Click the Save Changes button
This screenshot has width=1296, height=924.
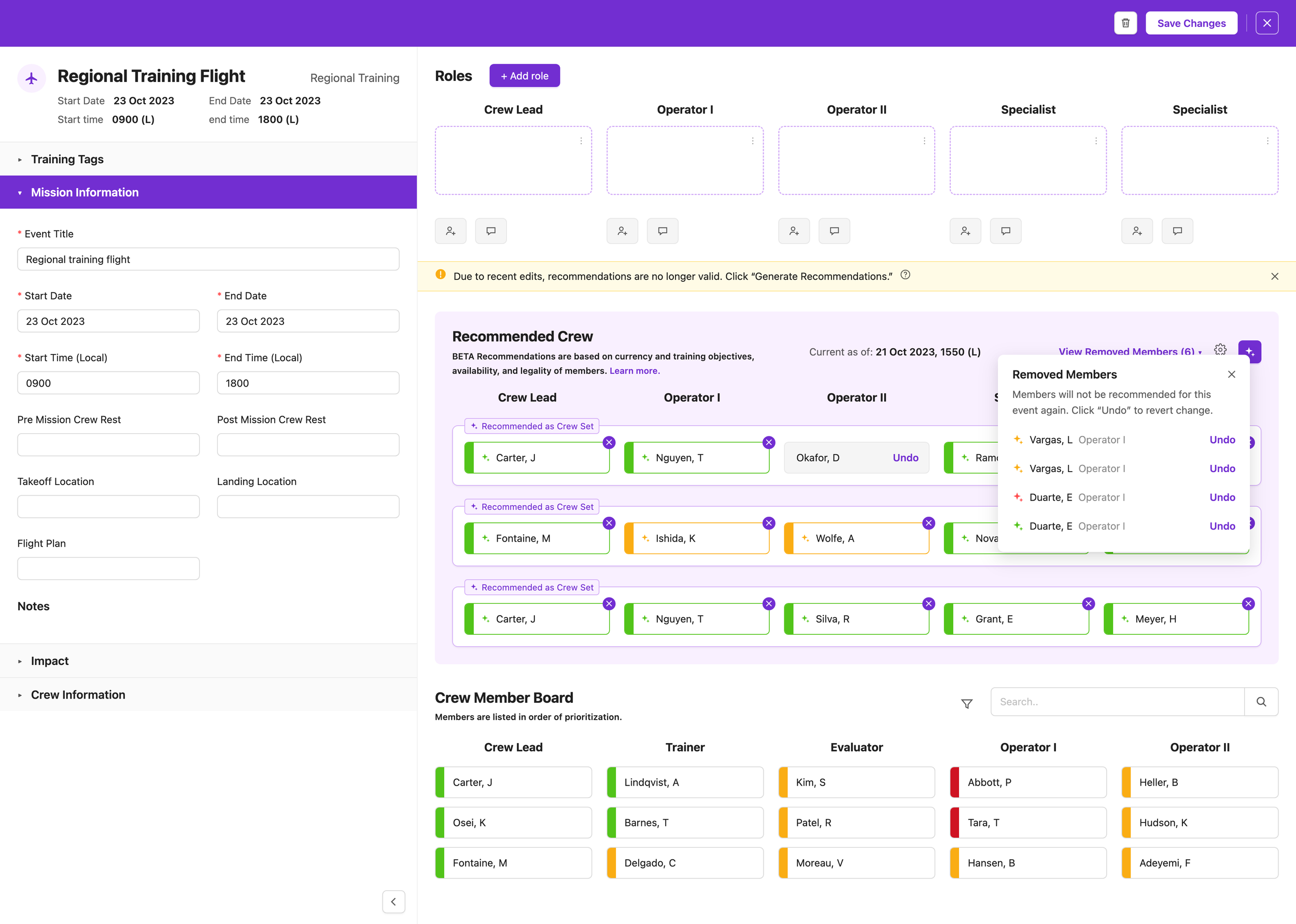click(x=1191, y=23)
